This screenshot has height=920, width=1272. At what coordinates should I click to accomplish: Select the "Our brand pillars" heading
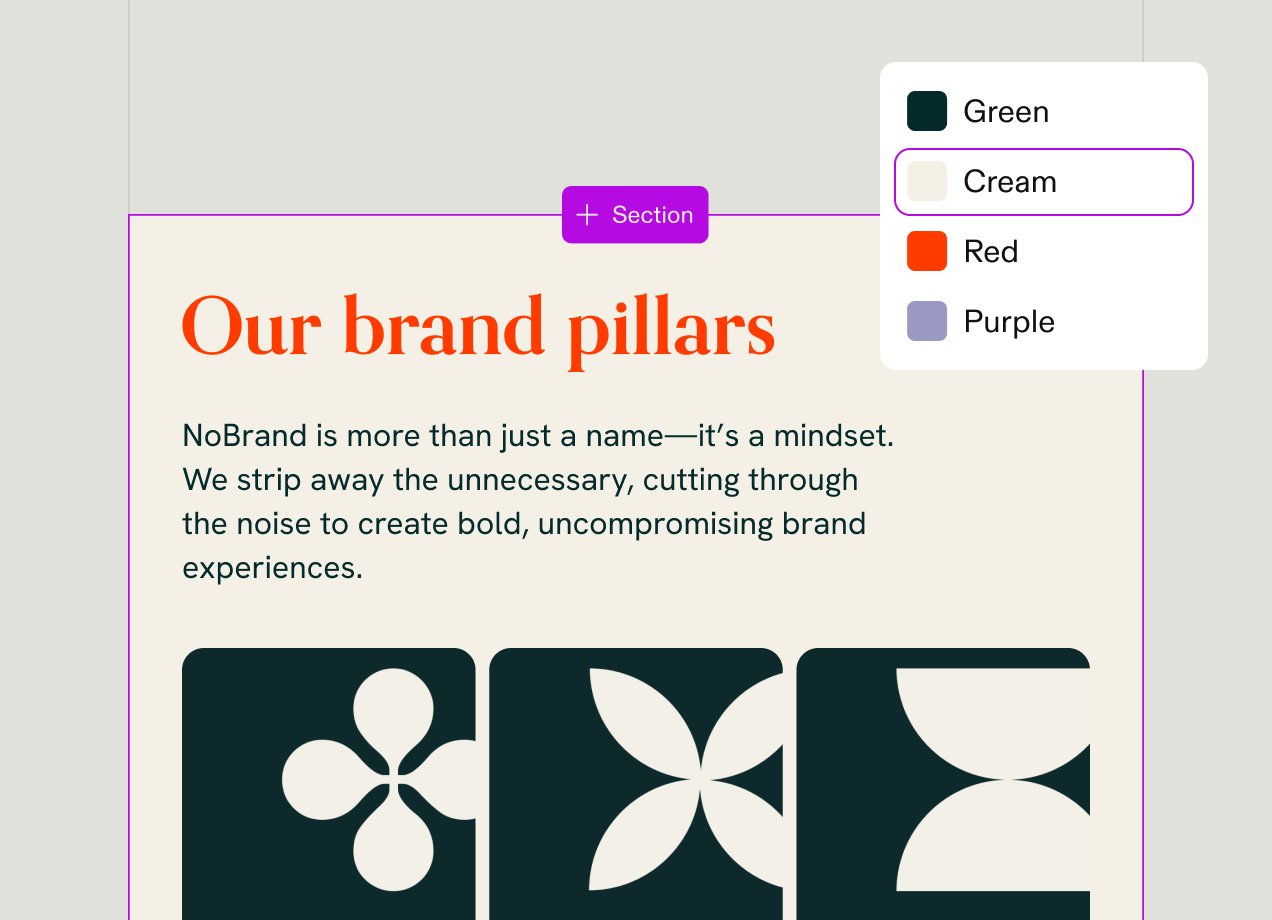tap(478, 327)
